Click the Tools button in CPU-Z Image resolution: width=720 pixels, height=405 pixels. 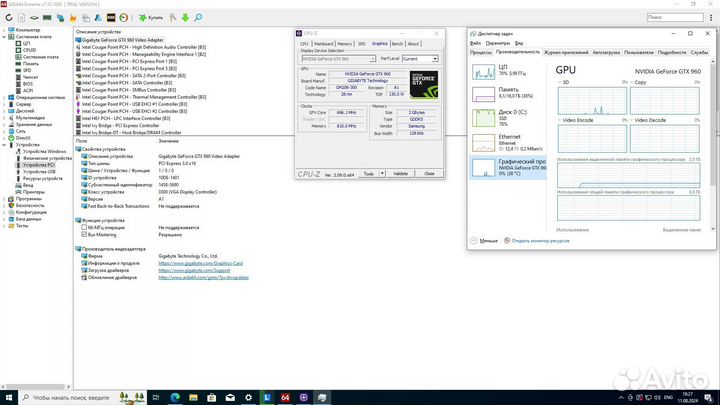click(x=368, y=174)
